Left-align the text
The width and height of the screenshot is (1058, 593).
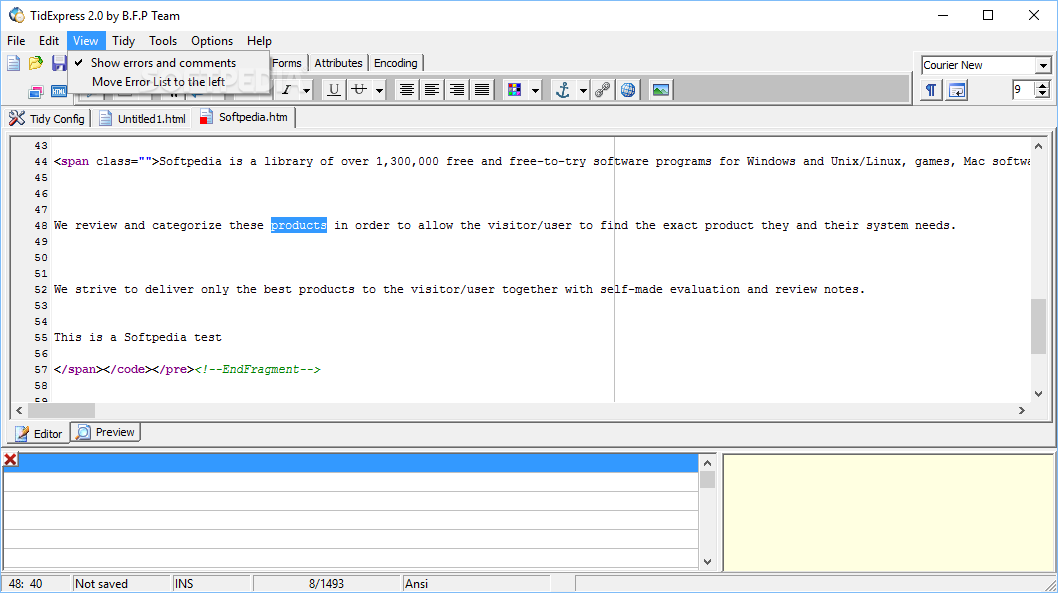click(432, 90)
